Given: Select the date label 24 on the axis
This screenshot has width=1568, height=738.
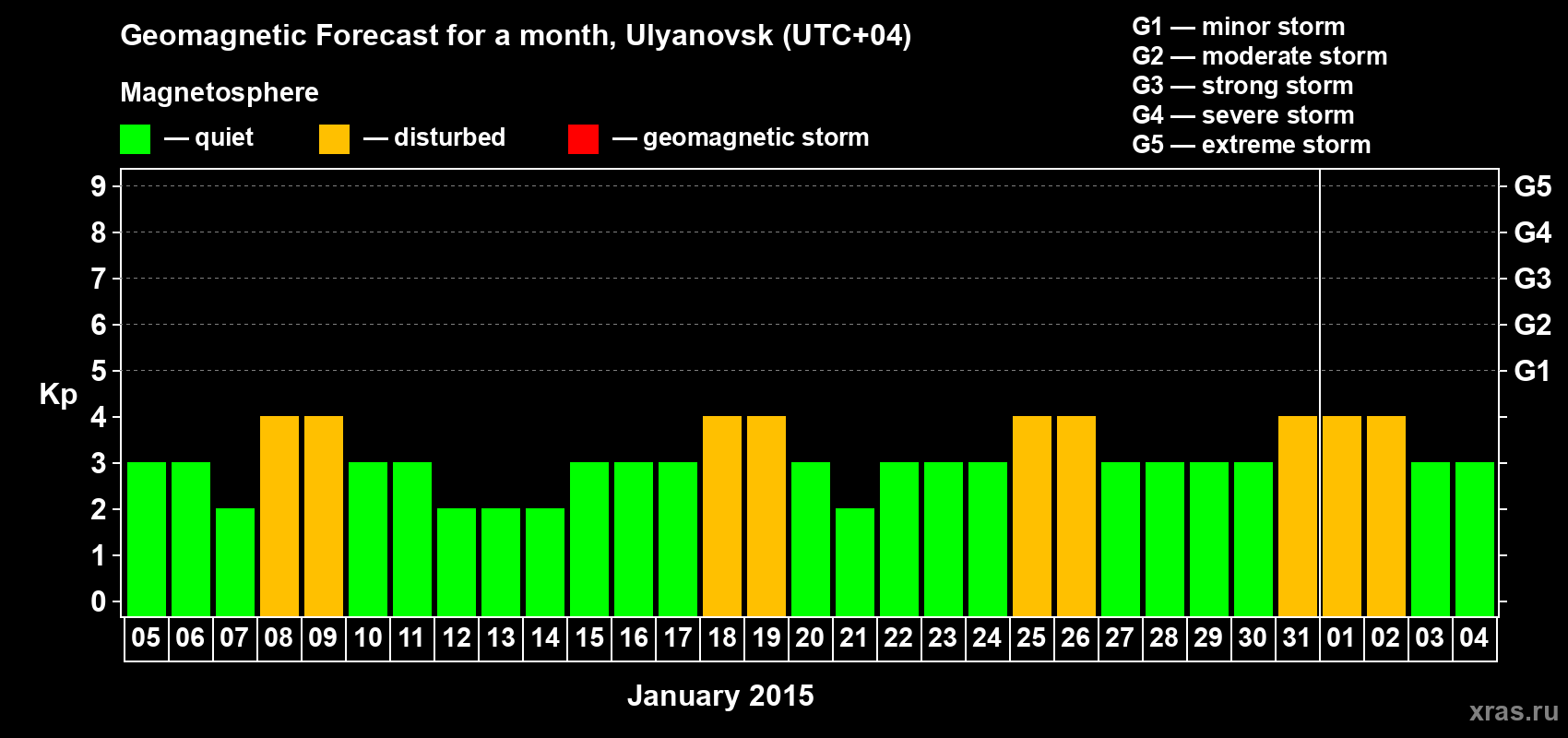Looking at the screenshot, I should click(x=987, y=638).
